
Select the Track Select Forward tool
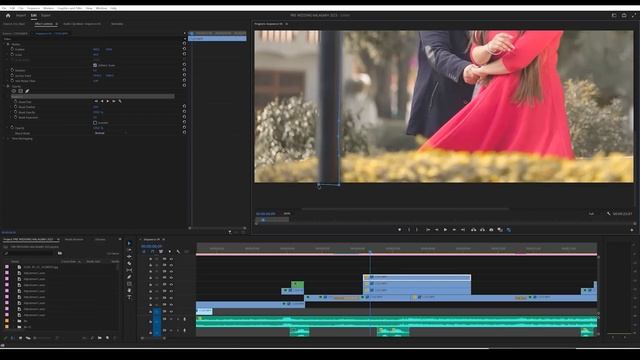[129, 250]
